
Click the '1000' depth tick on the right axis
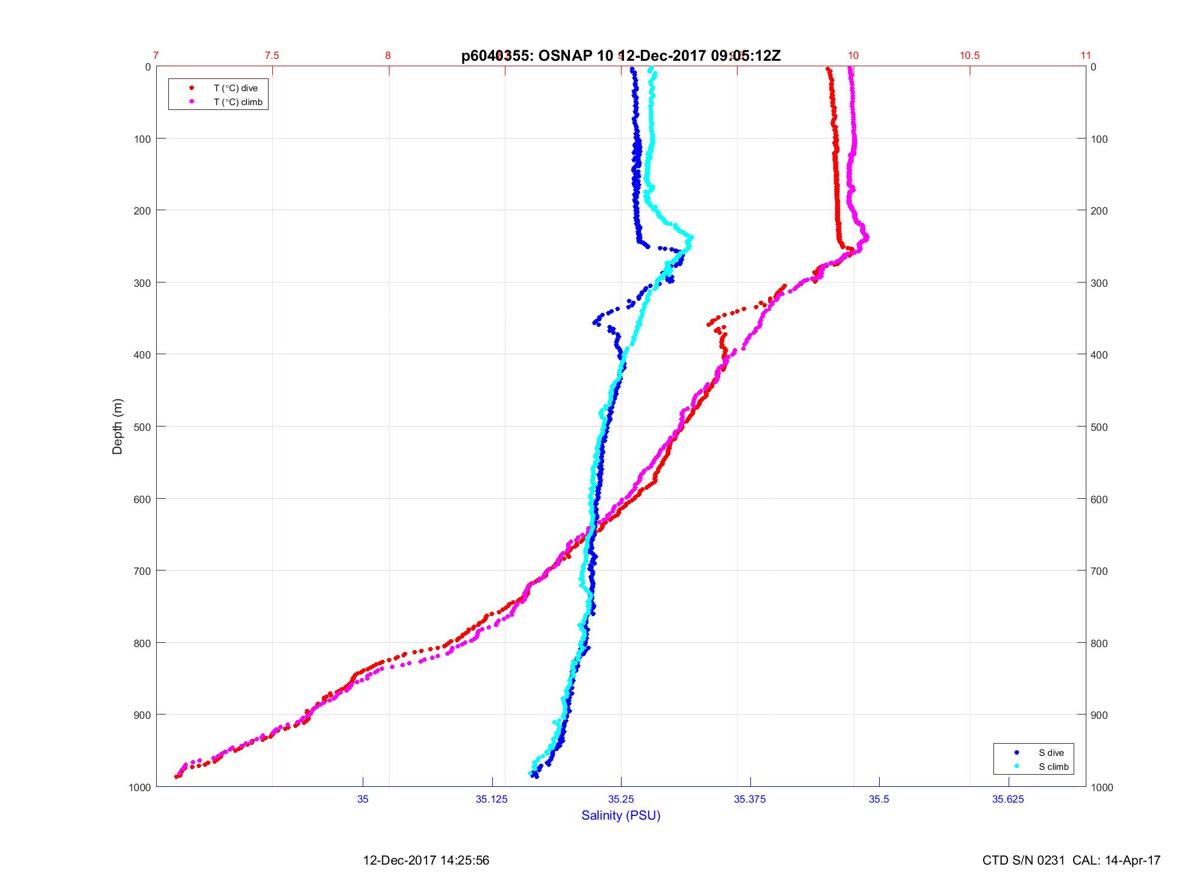(1104, 787)
